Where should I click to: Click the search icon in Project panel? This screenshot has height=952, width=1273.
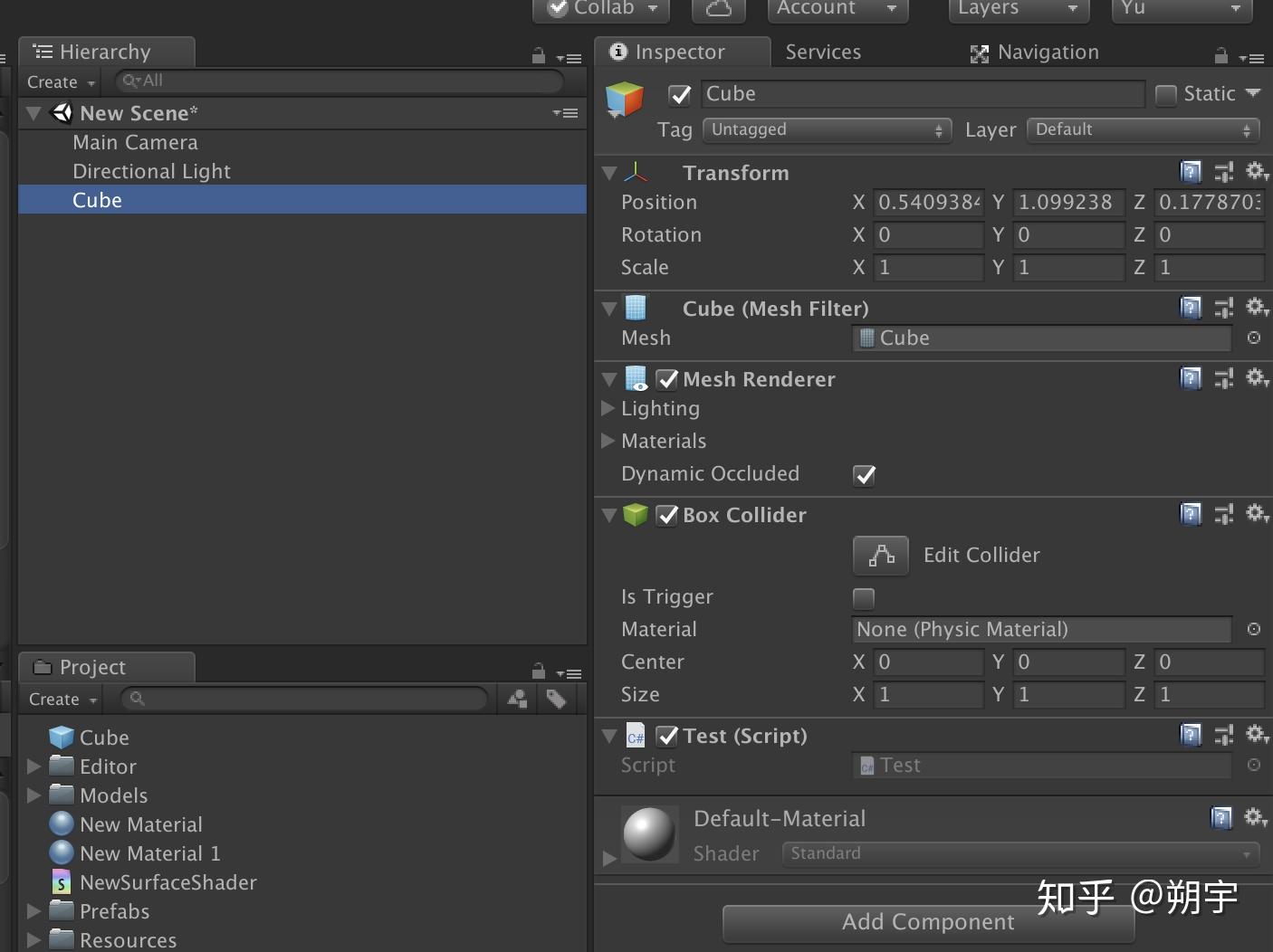(136, 699)
